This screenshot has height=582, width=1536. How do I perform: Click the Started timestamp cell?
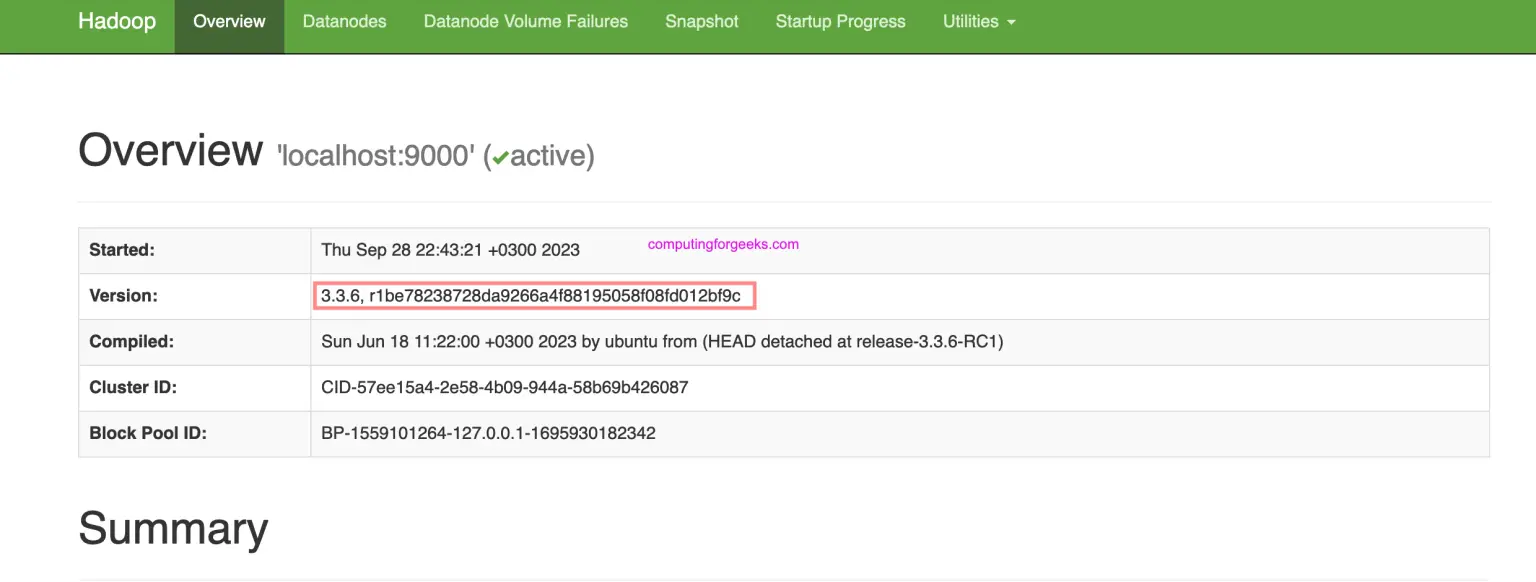(x=450, y=250)
